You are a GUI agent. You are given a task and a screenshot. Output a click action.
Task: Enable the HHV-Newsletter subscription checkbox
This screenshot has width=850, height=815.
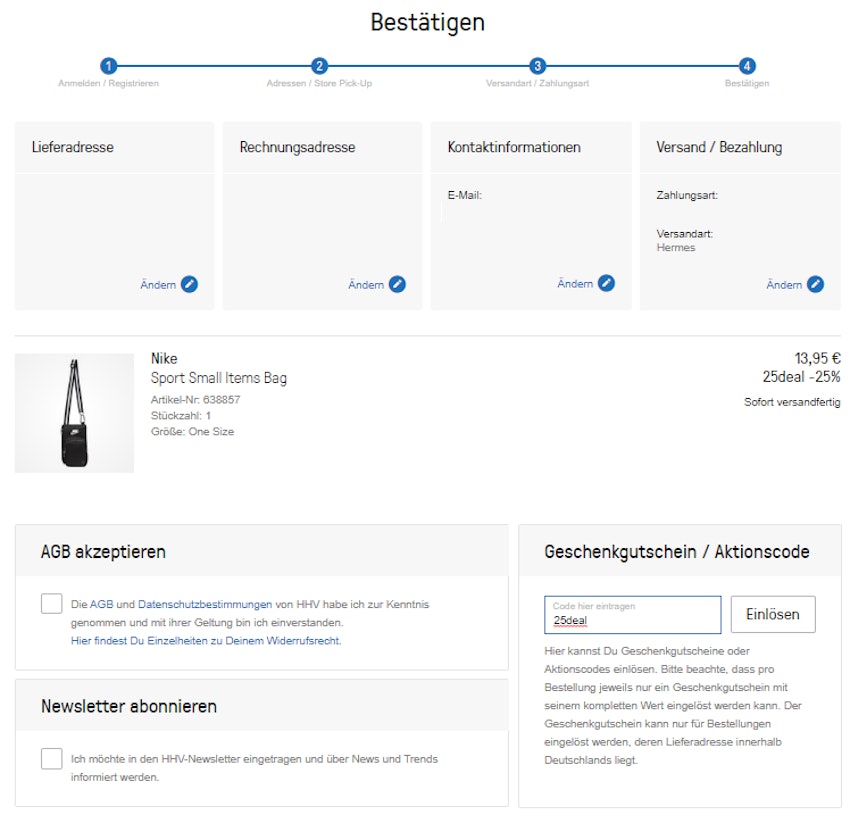tap(51, 759)
